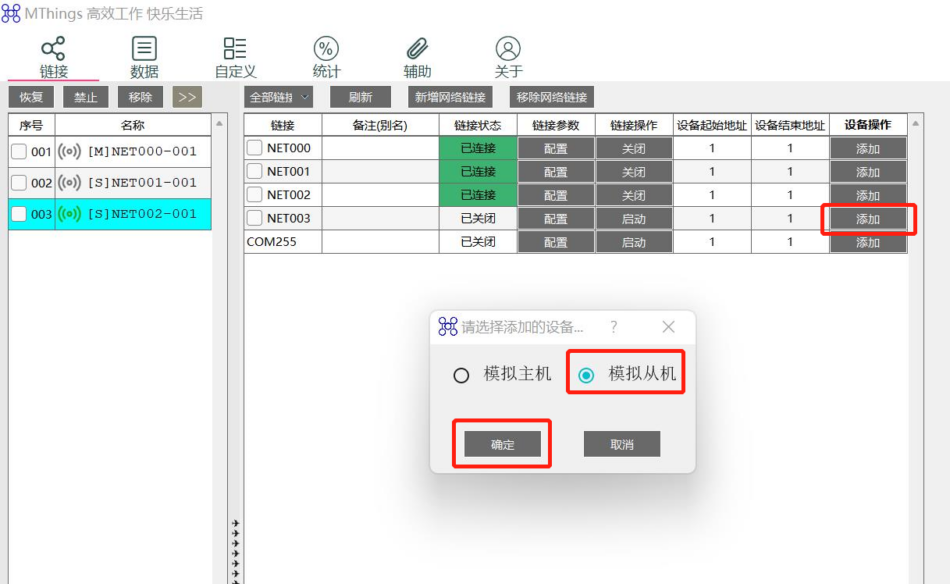Viewport: 950px width, 584px height.
Task: Click the 已关闭 status of NET003
Action: (x=478, y=218)
